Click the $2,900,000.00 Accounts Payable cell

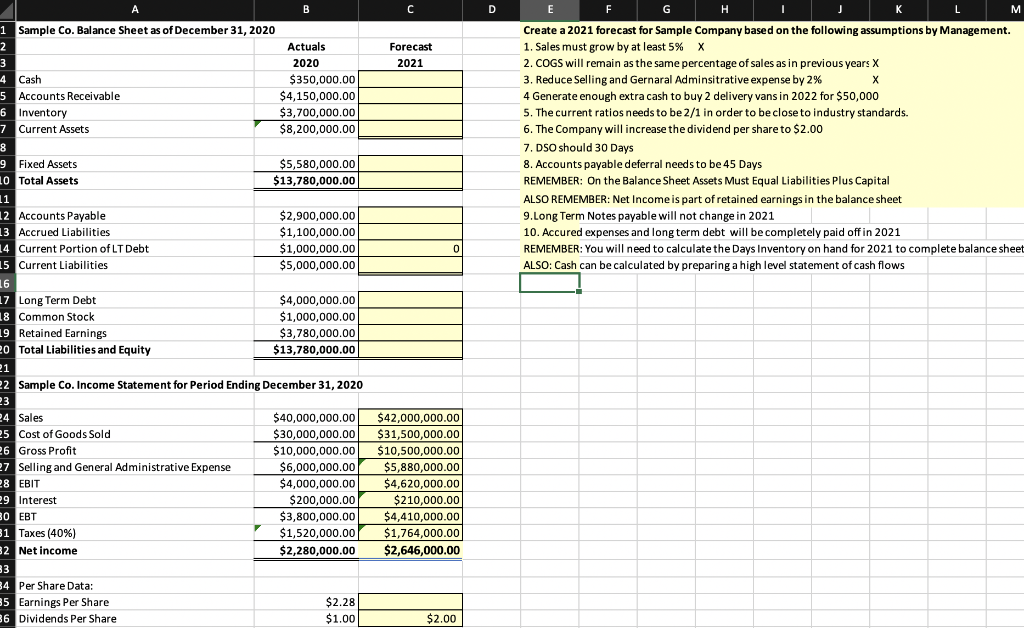tap(306, 215)
